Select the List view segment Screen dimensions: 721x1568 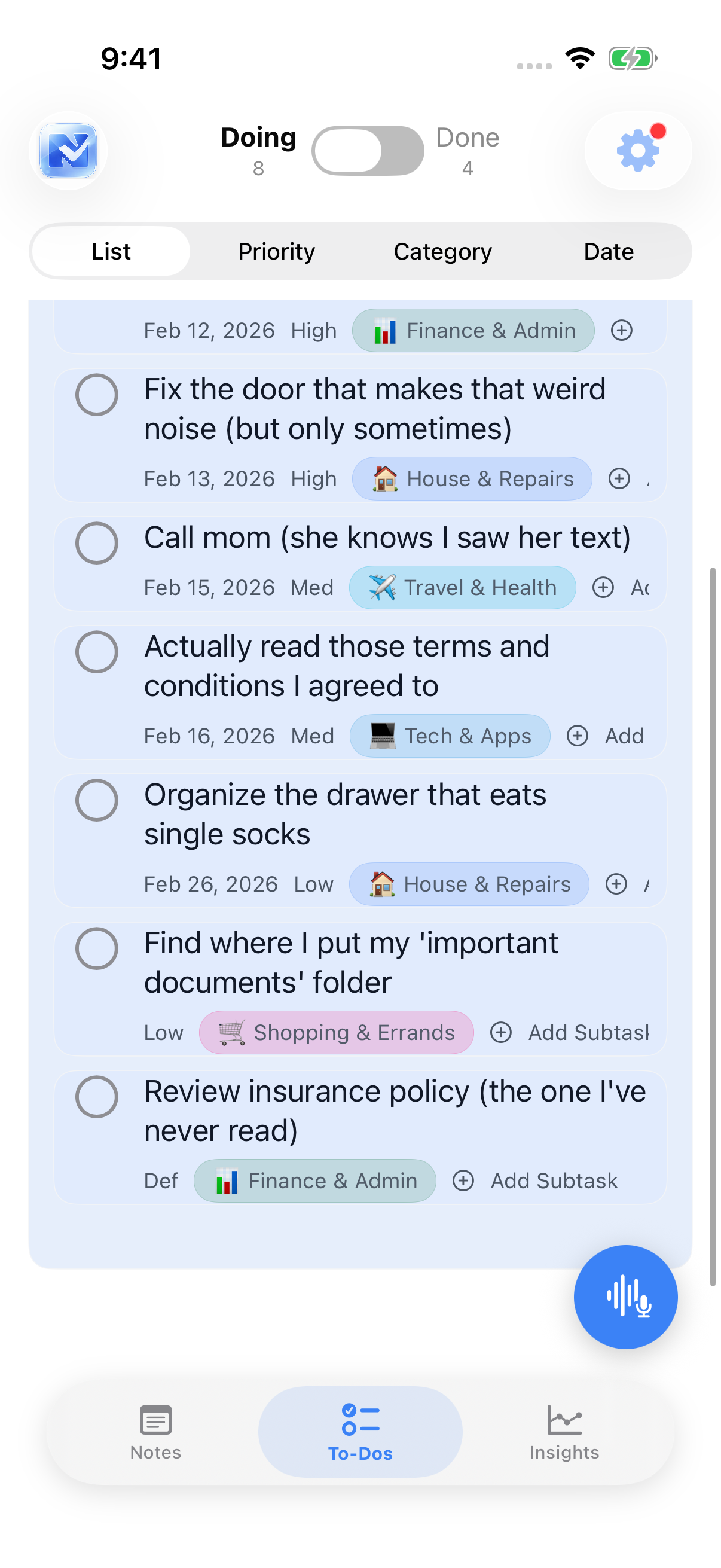pyautogui.click(x=110, y=251)
